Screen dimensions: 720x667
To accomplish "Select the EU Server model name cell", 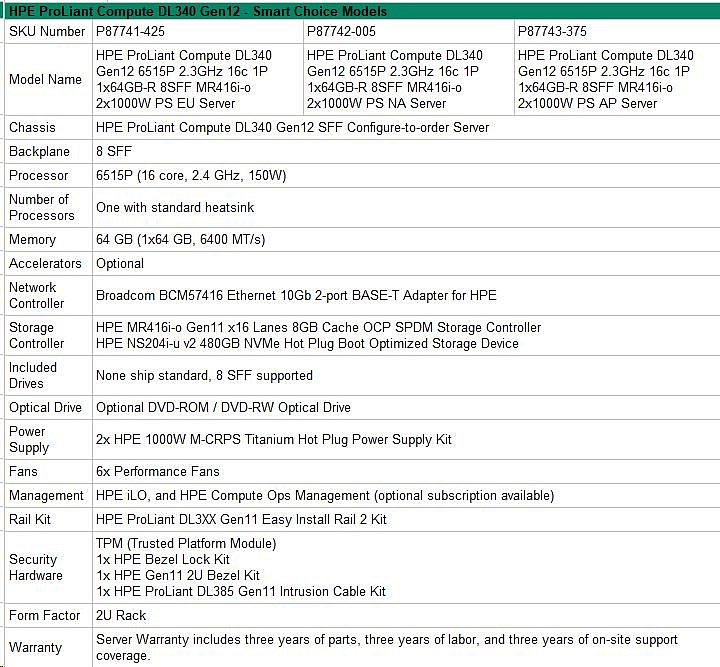I will pyautogui.click(x=196, y=79).
